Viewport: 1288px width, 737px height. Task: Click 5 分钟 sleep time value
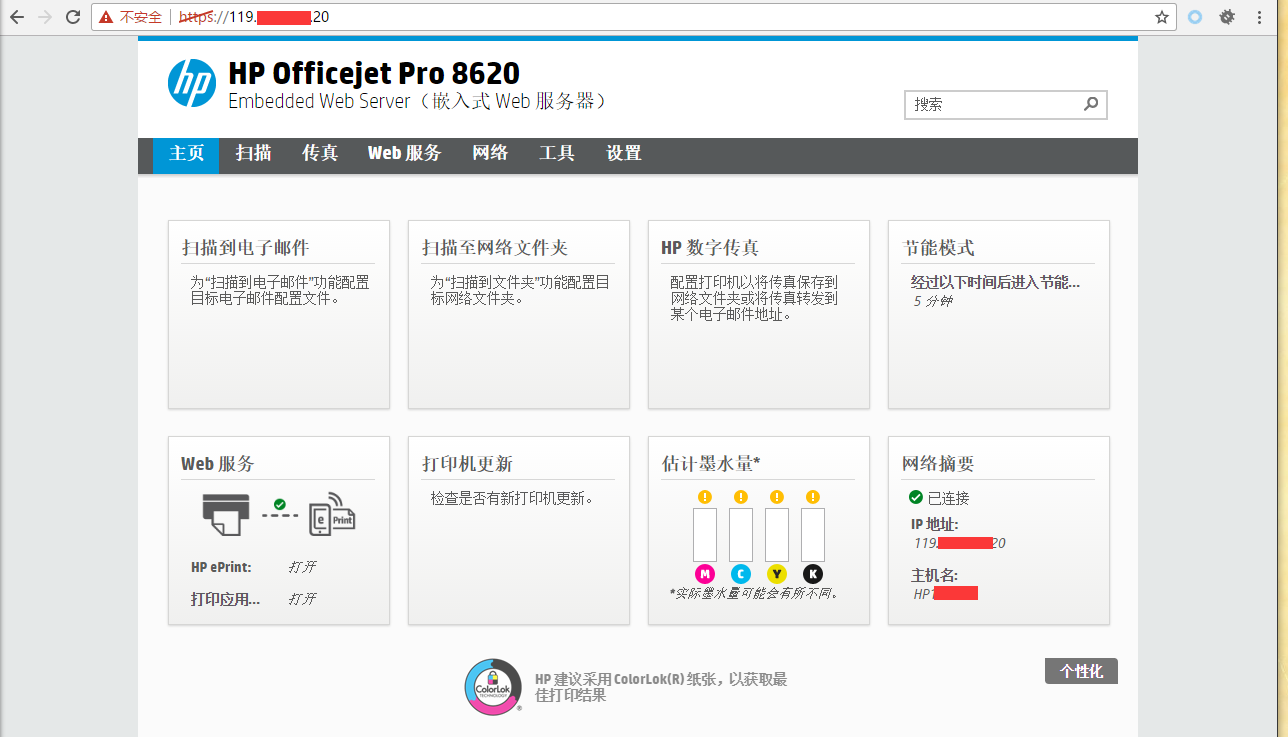[932, 301]
